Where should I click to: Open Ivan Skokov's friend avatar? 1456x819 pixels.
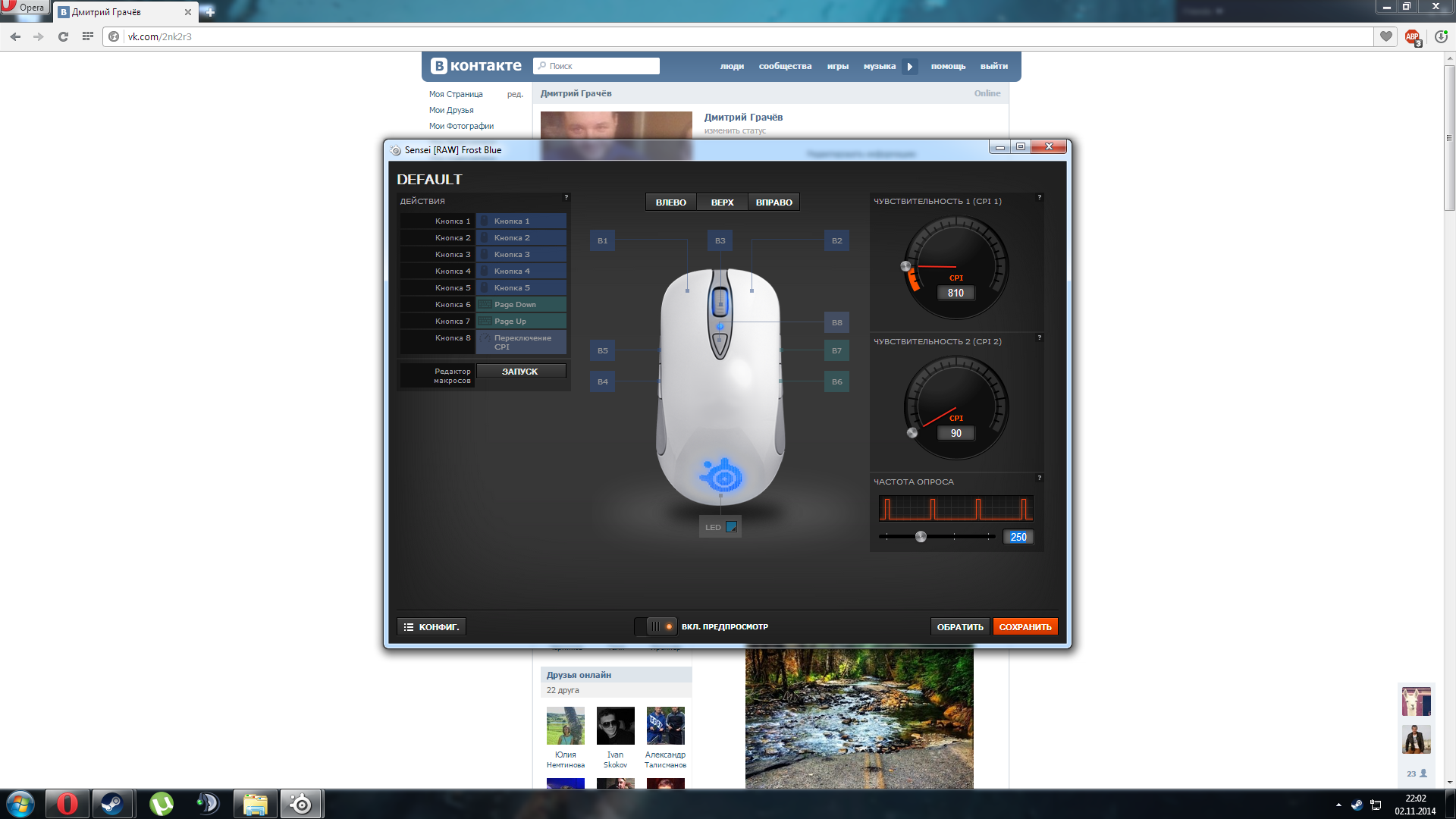click(x=616, y=726)
